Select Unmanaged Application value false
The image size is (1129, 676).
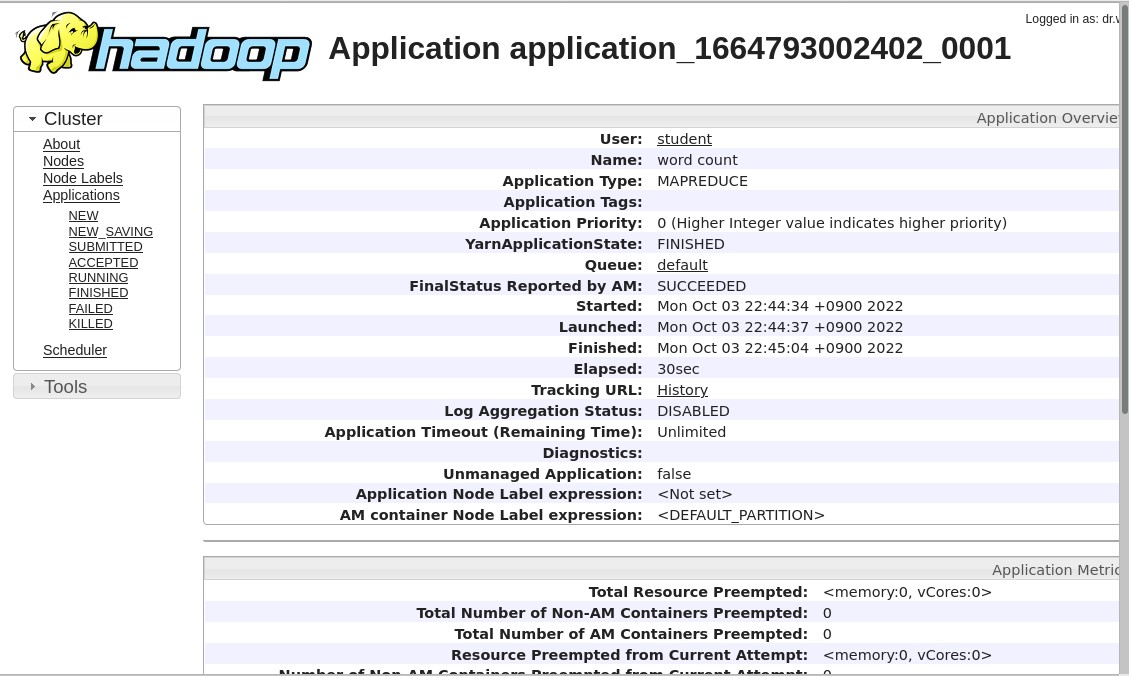point(674,474)
